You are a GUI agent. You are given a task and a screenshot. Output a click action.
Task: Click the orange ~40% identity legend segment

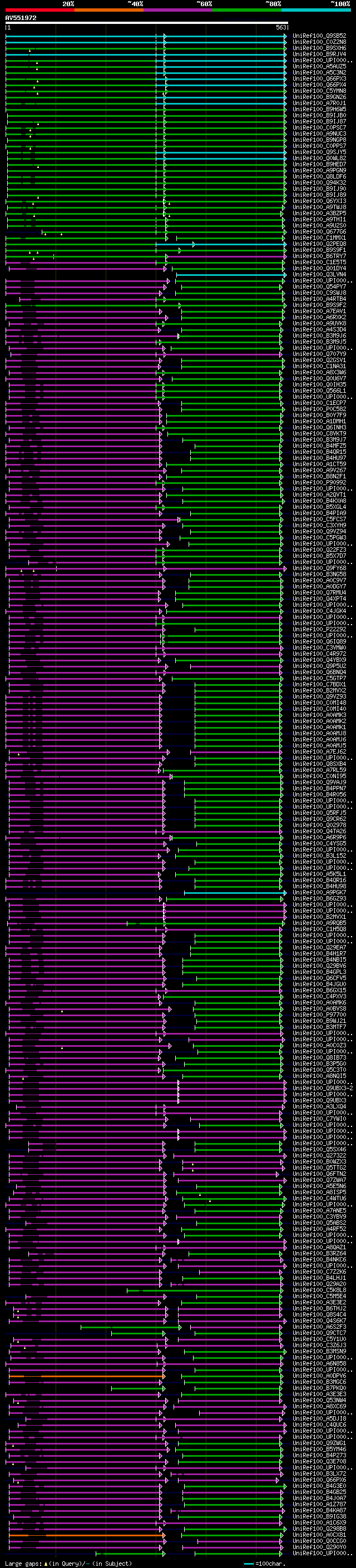[x=110, y=10]
